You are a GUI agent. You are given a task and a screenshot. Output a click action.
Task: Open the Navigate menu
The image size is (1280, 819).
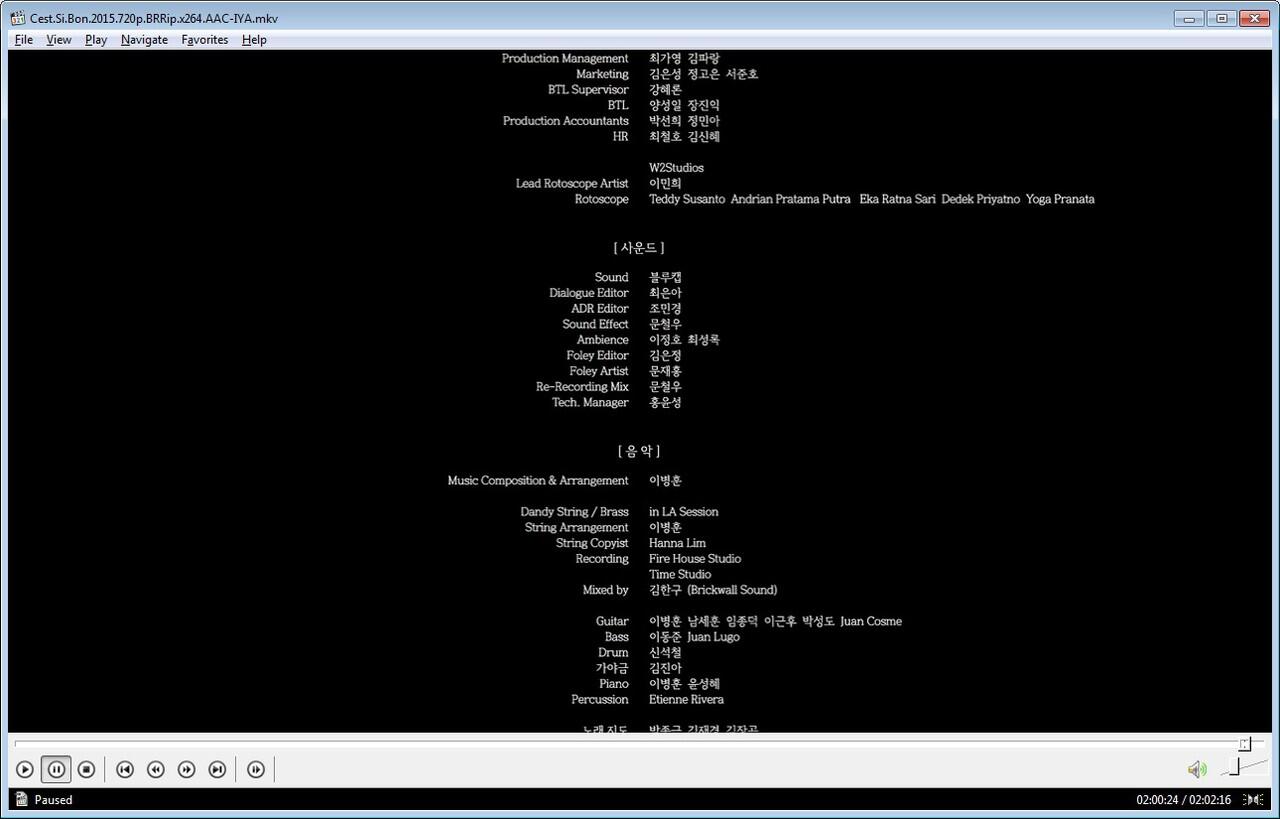click(144, 40)
